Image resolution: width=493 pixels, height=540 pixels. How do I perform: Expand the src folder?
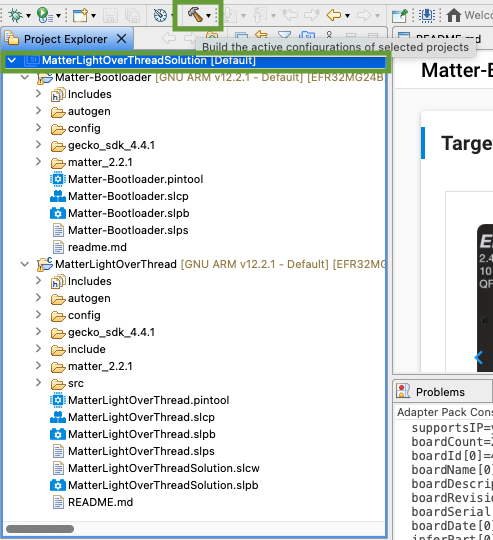[39, 383]
